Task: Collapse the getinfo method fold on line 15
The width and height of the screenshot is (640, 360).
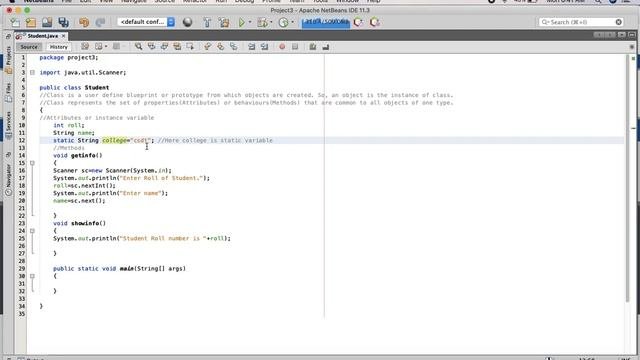Action: point(32,163)
